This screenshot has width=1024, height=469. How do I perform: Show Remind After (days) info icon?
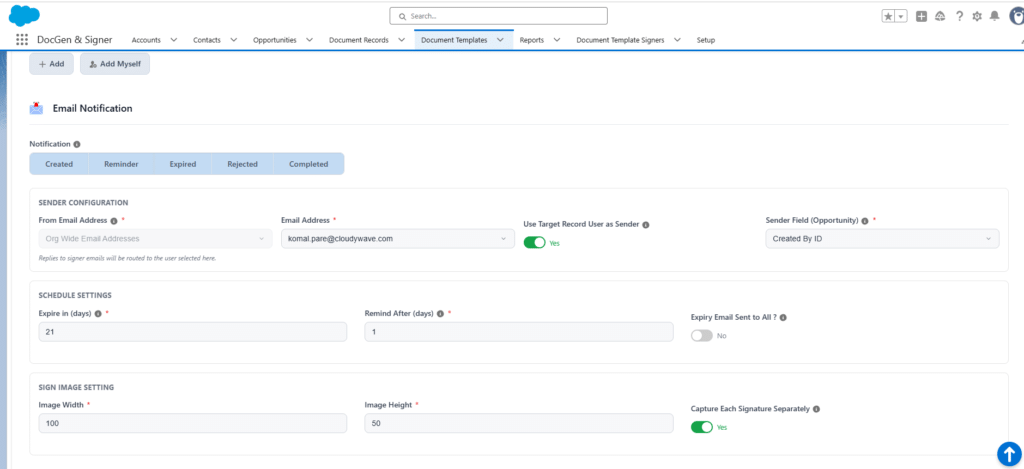(x=440, y=314)
